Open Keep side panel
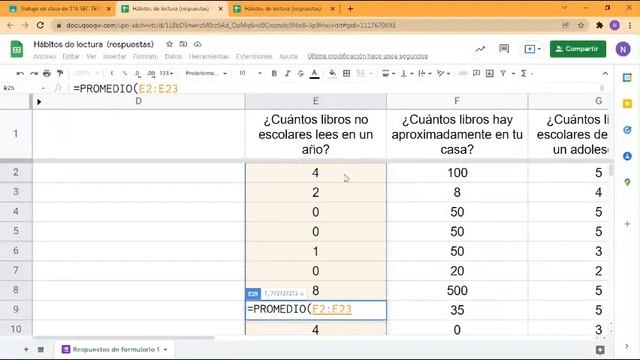Image resolution: width=640 pixels, height=360 pixels. point(627,104)
